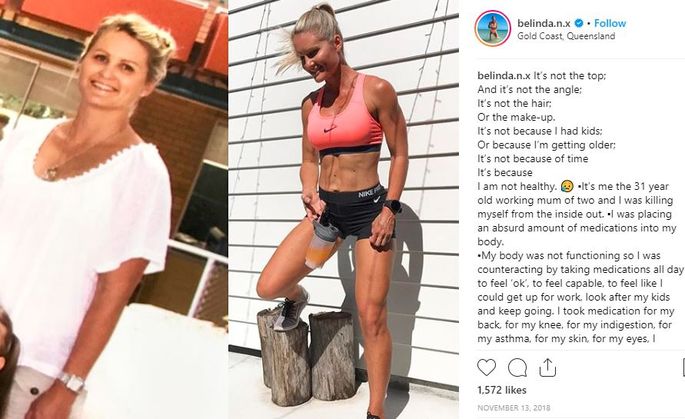This screenshot has width=685, height=419.
Task: Click the crying emoji in the caption
Action: [x=567, y=187]
